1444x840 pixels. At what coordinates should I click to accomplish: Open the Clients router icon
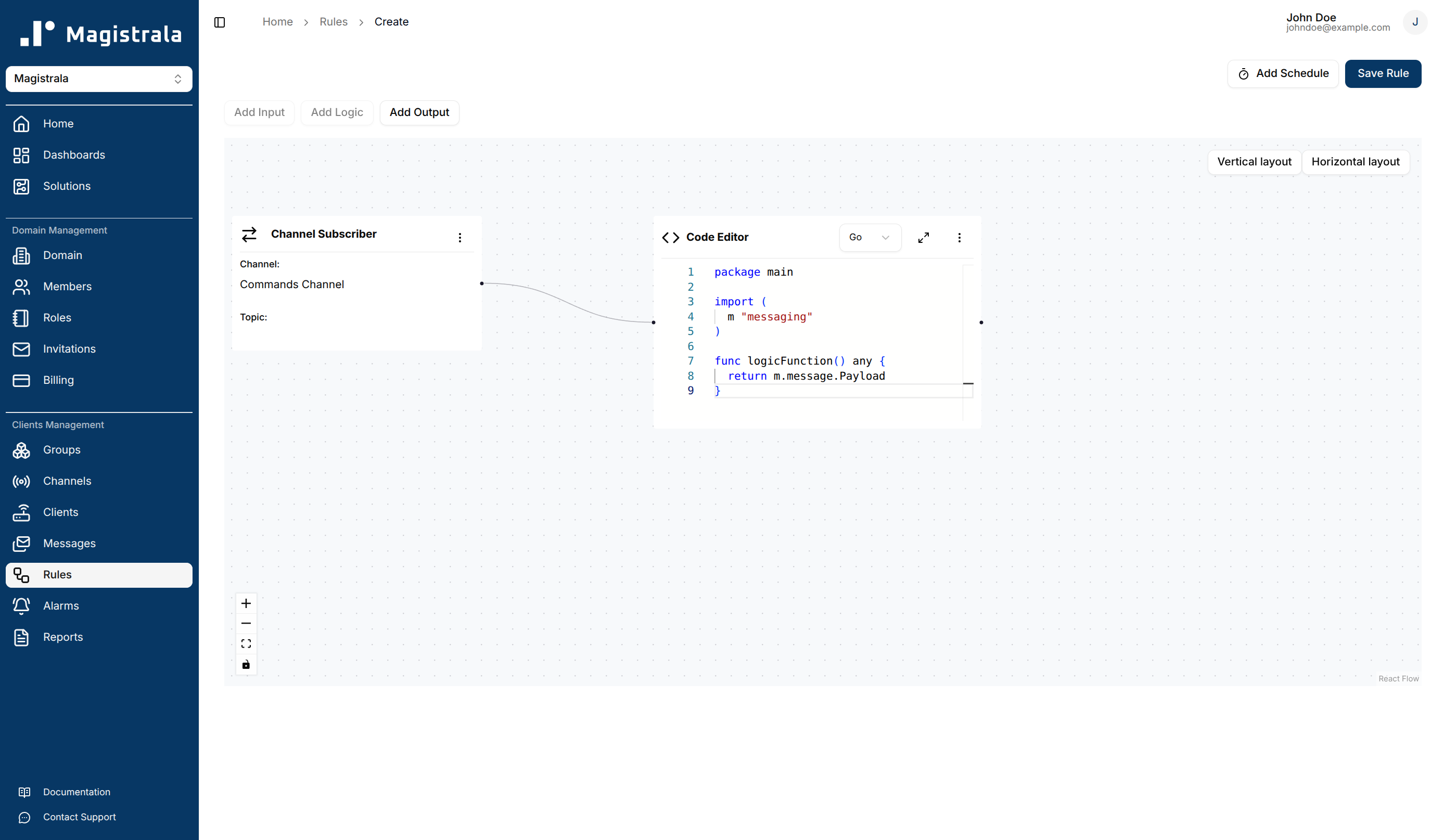[x=21, y=512]
